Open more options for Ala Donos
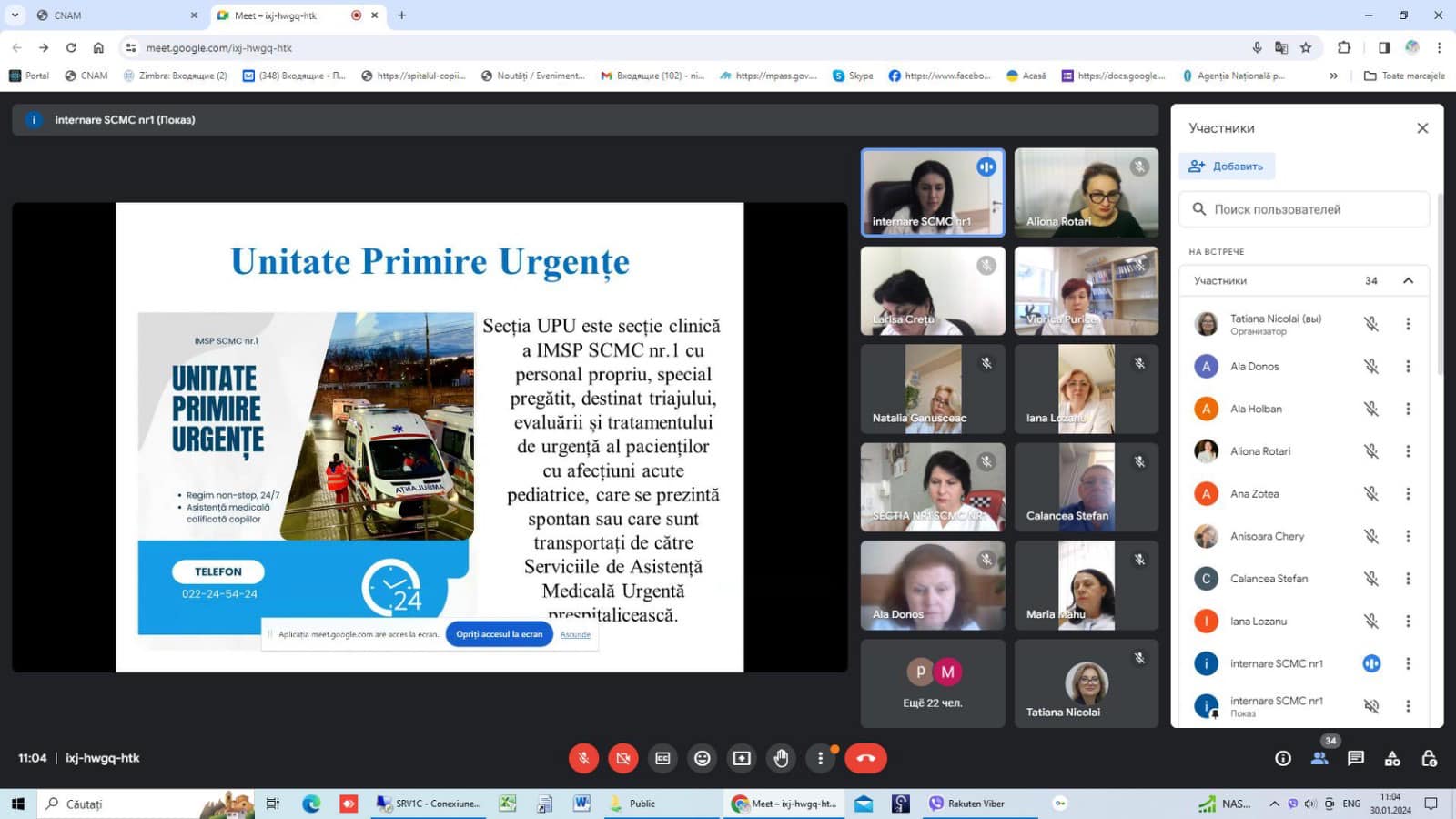The width and height of the screenshot is (1456, 819). point(1408,367)
